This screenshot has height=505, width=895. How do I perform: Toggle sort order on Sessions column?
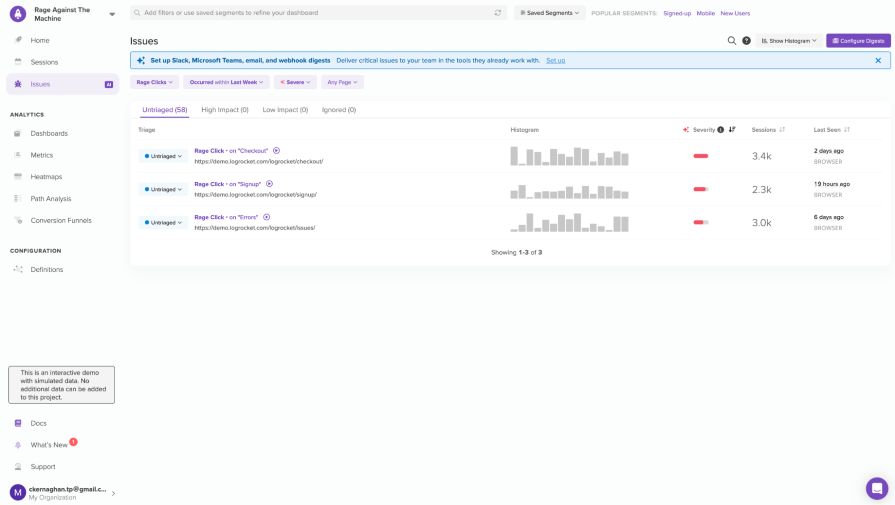tap(782, 130)
